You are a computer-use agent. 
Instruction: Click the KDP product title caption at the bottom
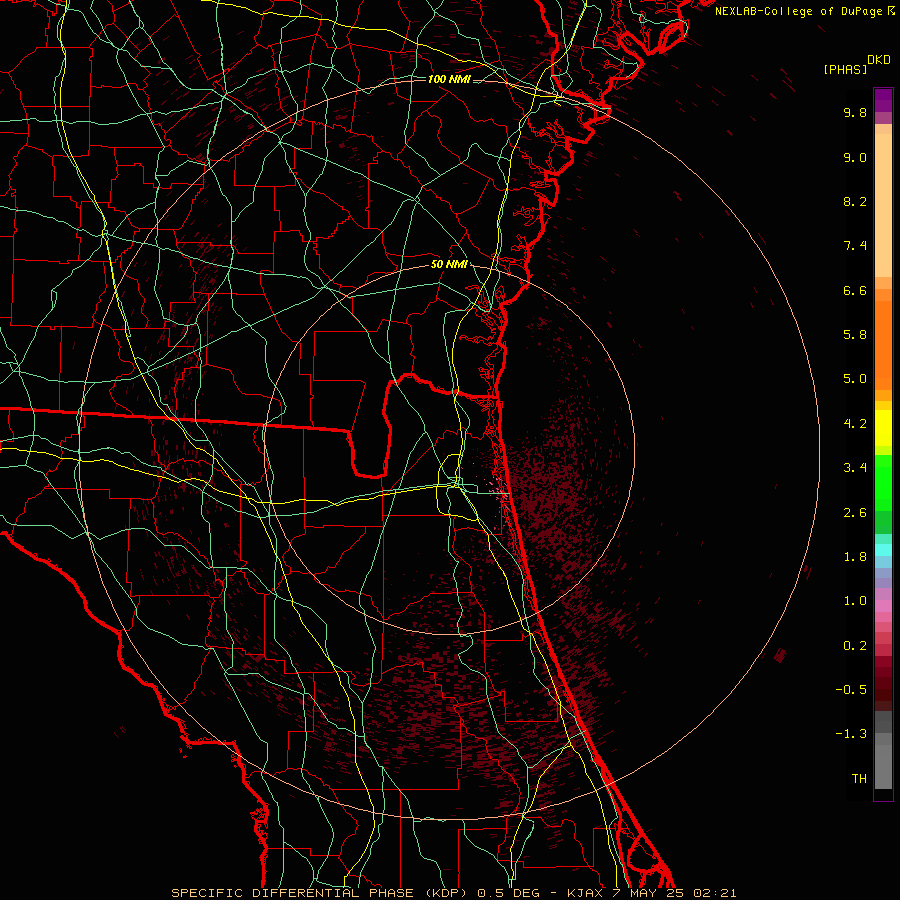click(x=453, y=893)
